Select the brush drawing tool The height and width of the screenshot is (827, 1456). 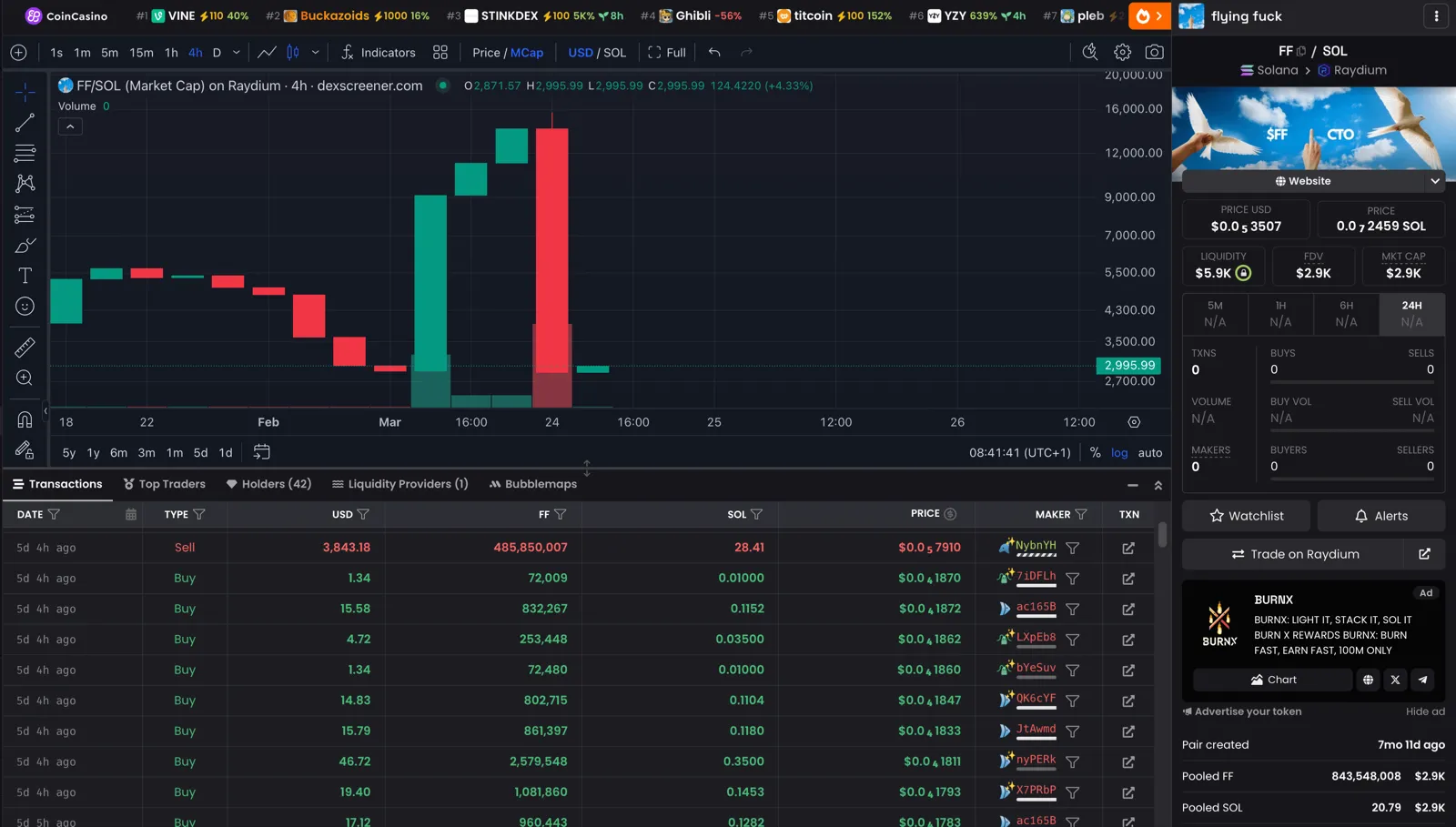pyautogui.click(x=25, y=246)
